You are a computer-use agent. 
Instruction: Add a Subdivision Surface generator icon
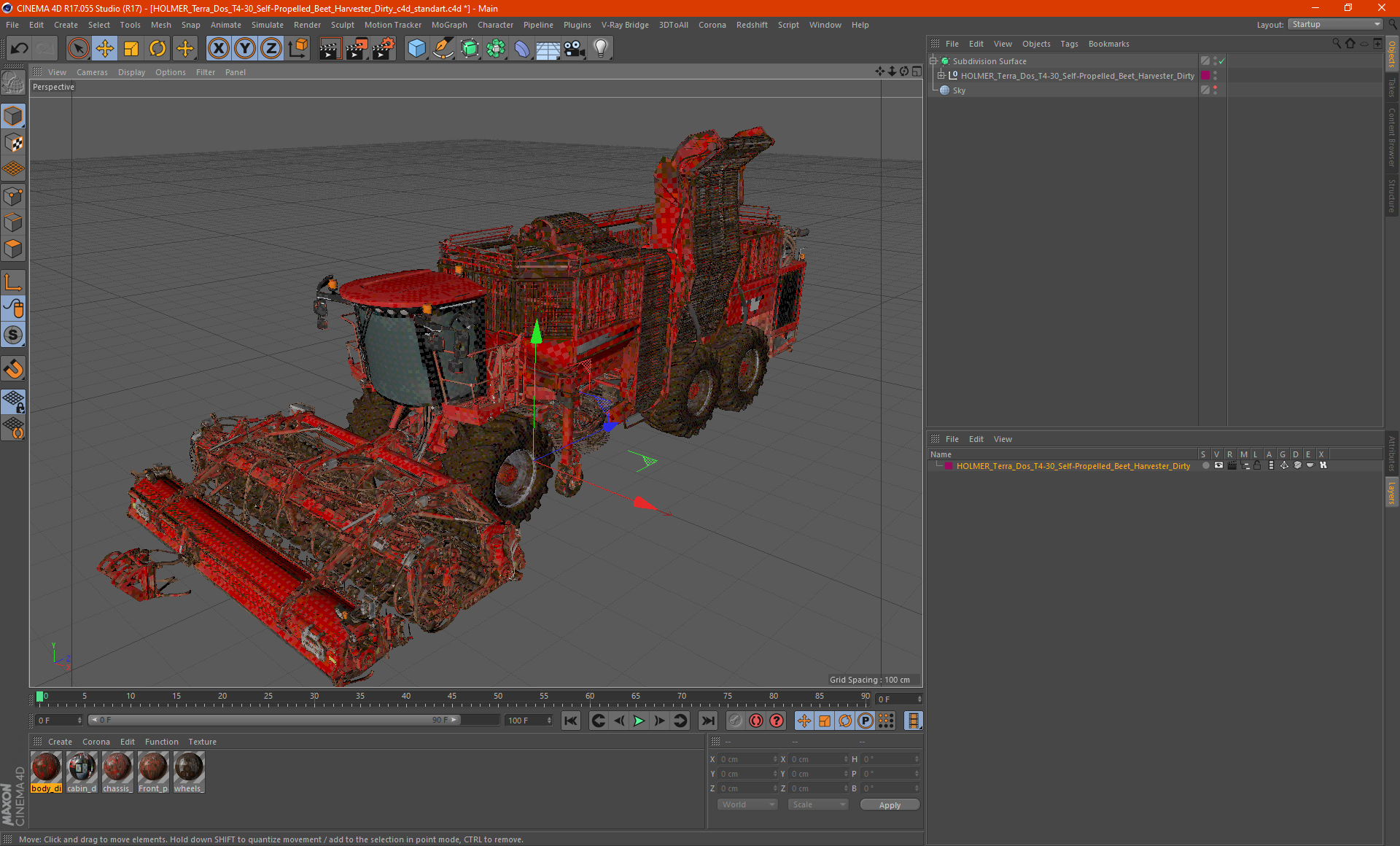470,49
